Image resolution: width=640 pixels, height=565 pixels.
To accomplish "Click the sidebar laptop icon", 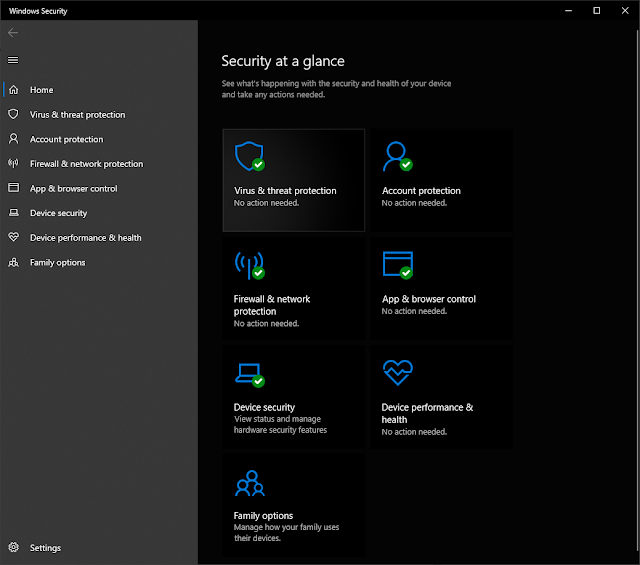I will [x=13, y=213].
